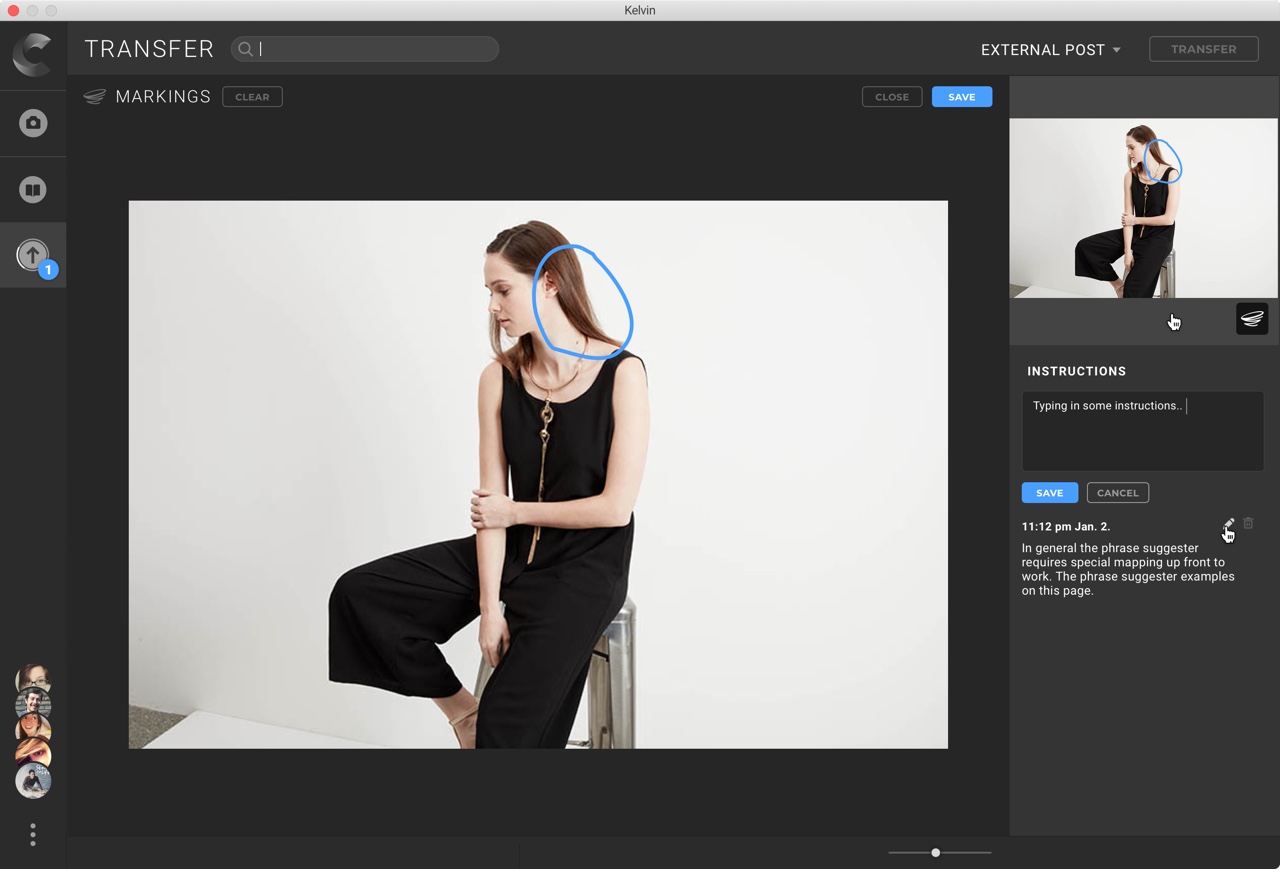The width and height of the screenshot is (1280, 869).
Task: Expand the External Post dropdown
Action: tap(1050, 50)
